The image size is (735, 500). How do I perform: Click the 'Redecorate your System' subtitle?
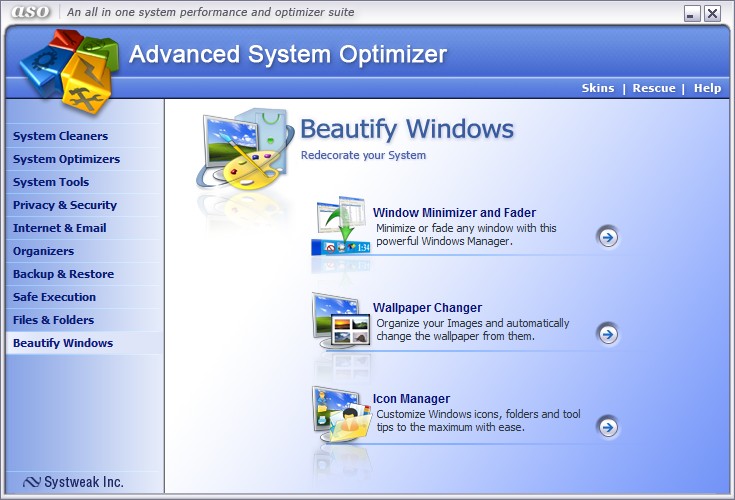click(363, 155)
